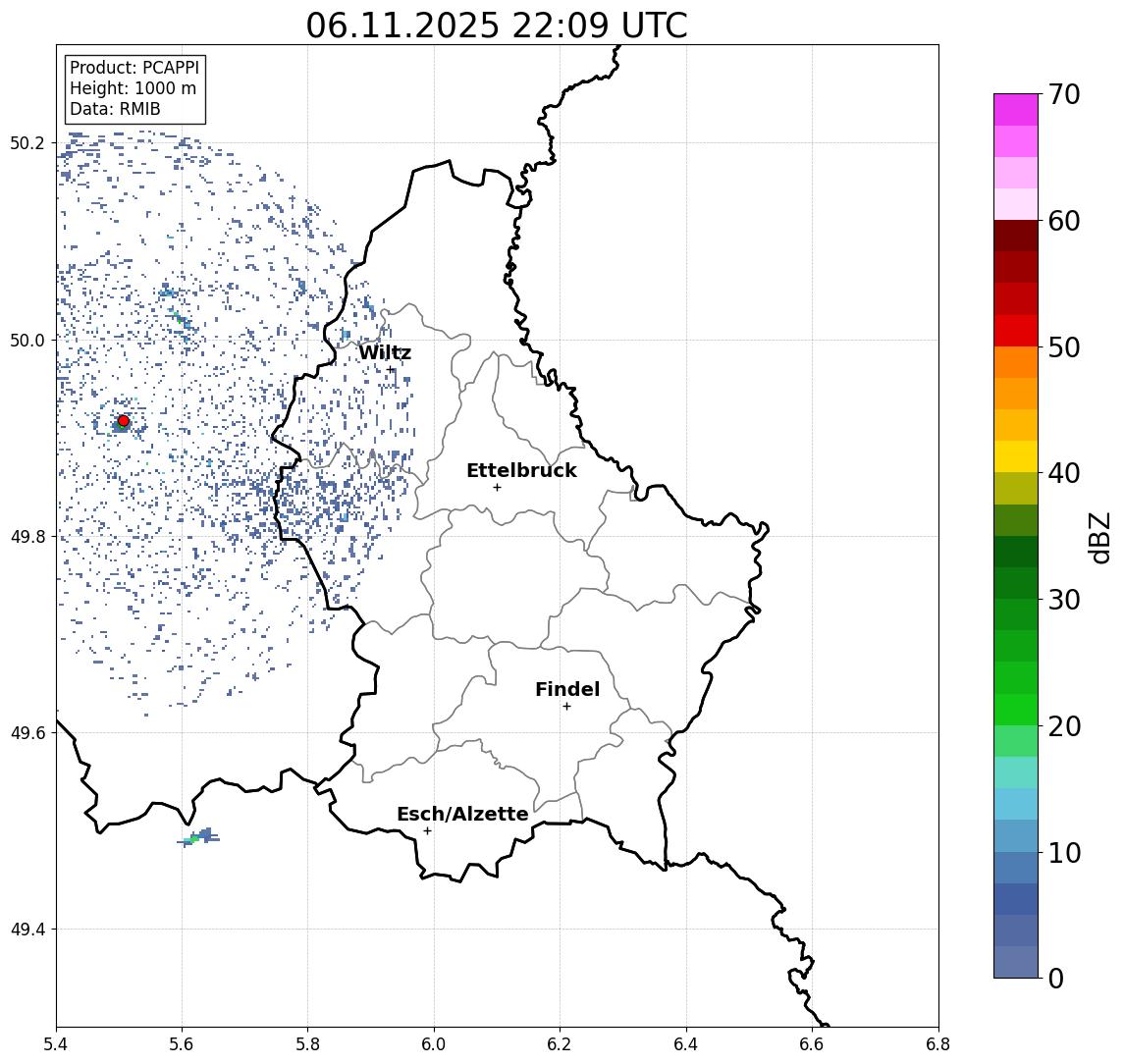The width and height of the screenshot is (1124, 1064).
Task: Click the longitude axis label 5.6
Action: pyautogui.click(x=182, y=1044)
